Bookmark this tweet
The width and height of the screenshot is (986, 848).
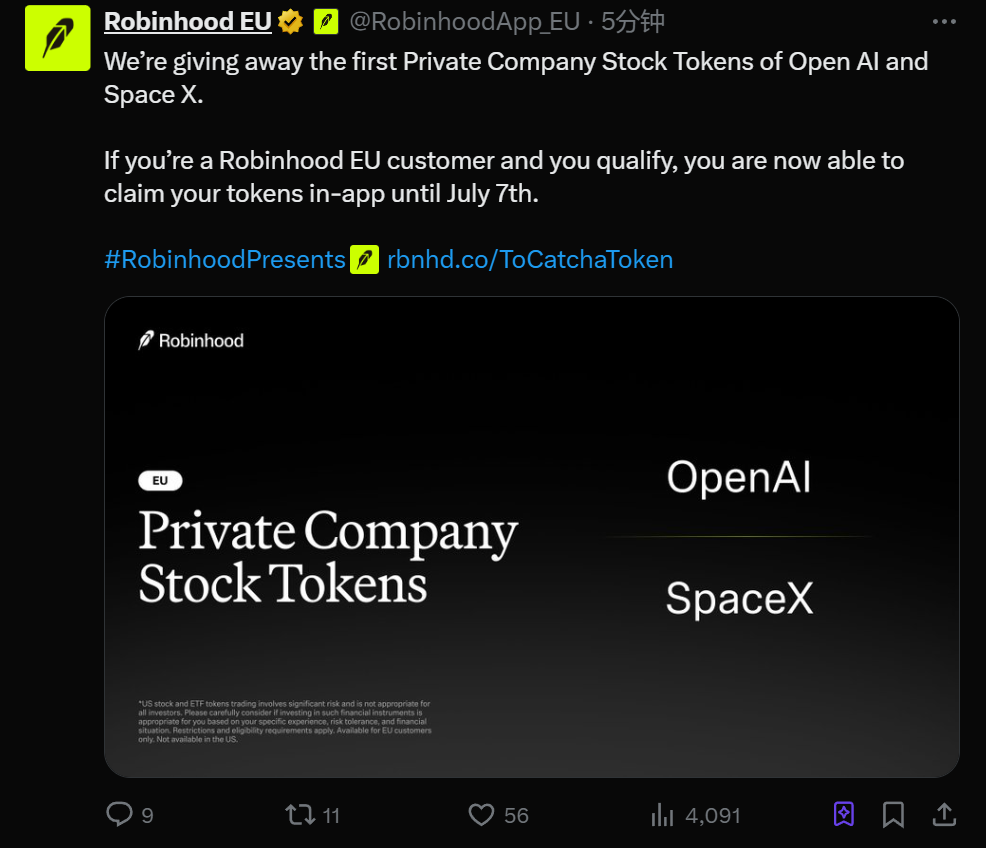[x=893, y=815]
